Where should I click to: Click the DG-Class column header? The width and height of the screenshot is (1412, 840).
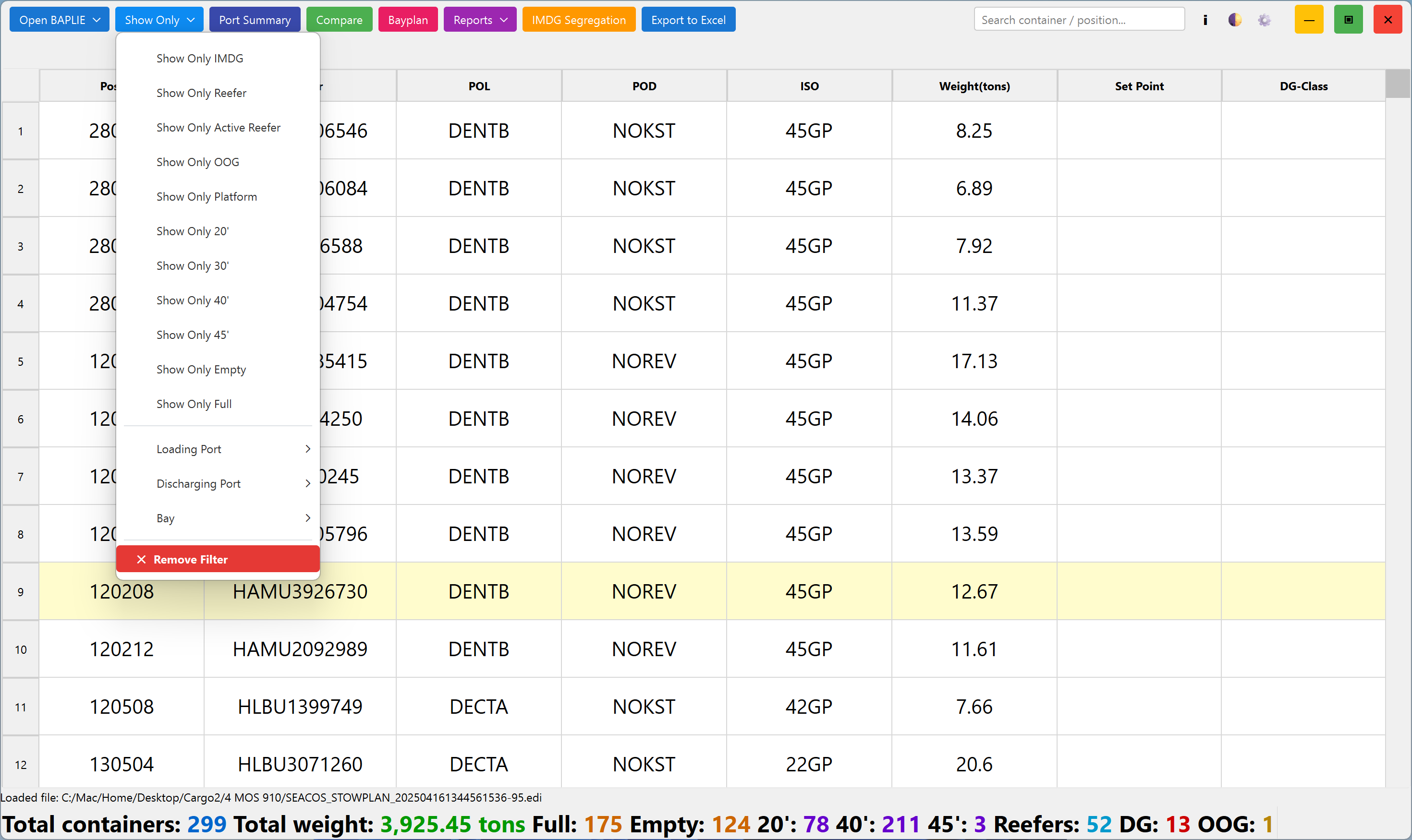coord(1303,86)
